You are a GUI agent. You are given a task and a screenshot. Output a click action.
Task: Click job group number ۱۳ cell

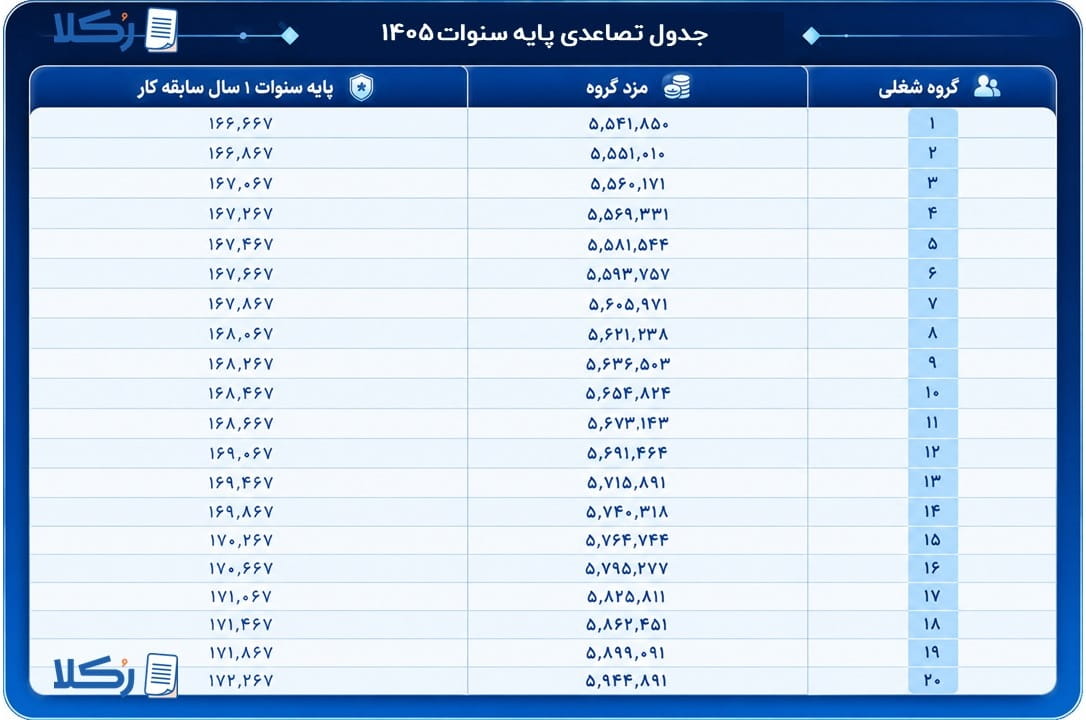932,482
